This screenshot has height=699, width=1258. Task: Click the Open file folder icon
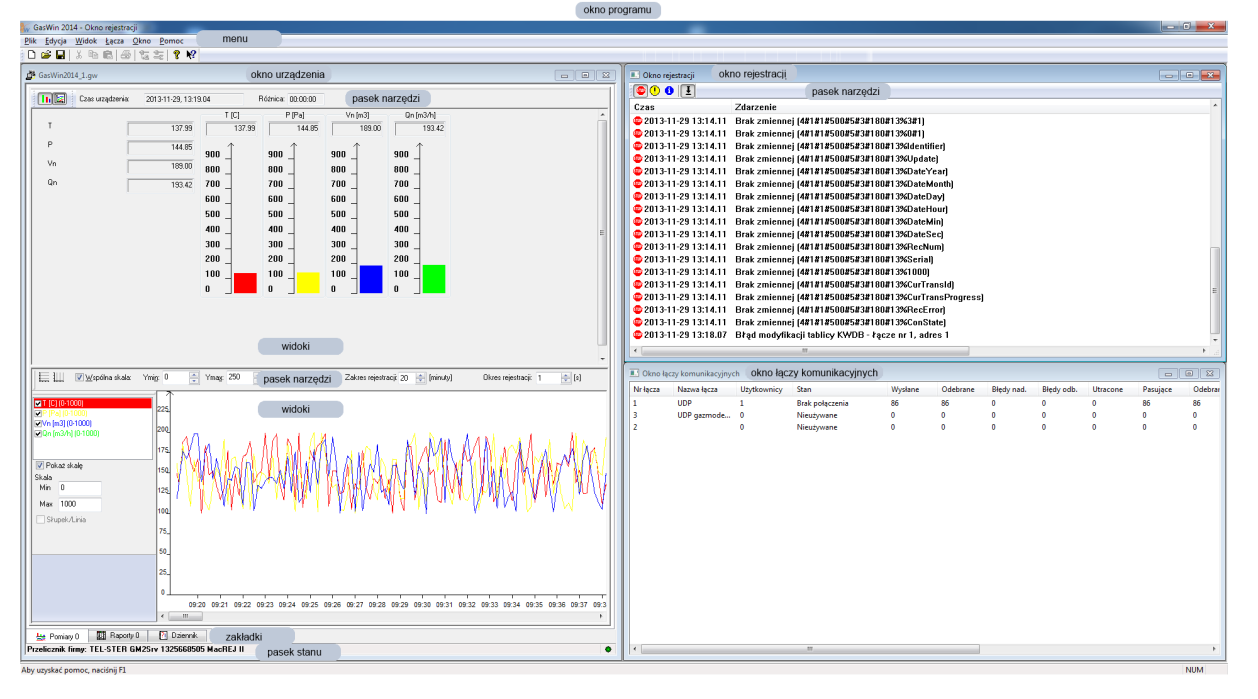pos(46,55)
